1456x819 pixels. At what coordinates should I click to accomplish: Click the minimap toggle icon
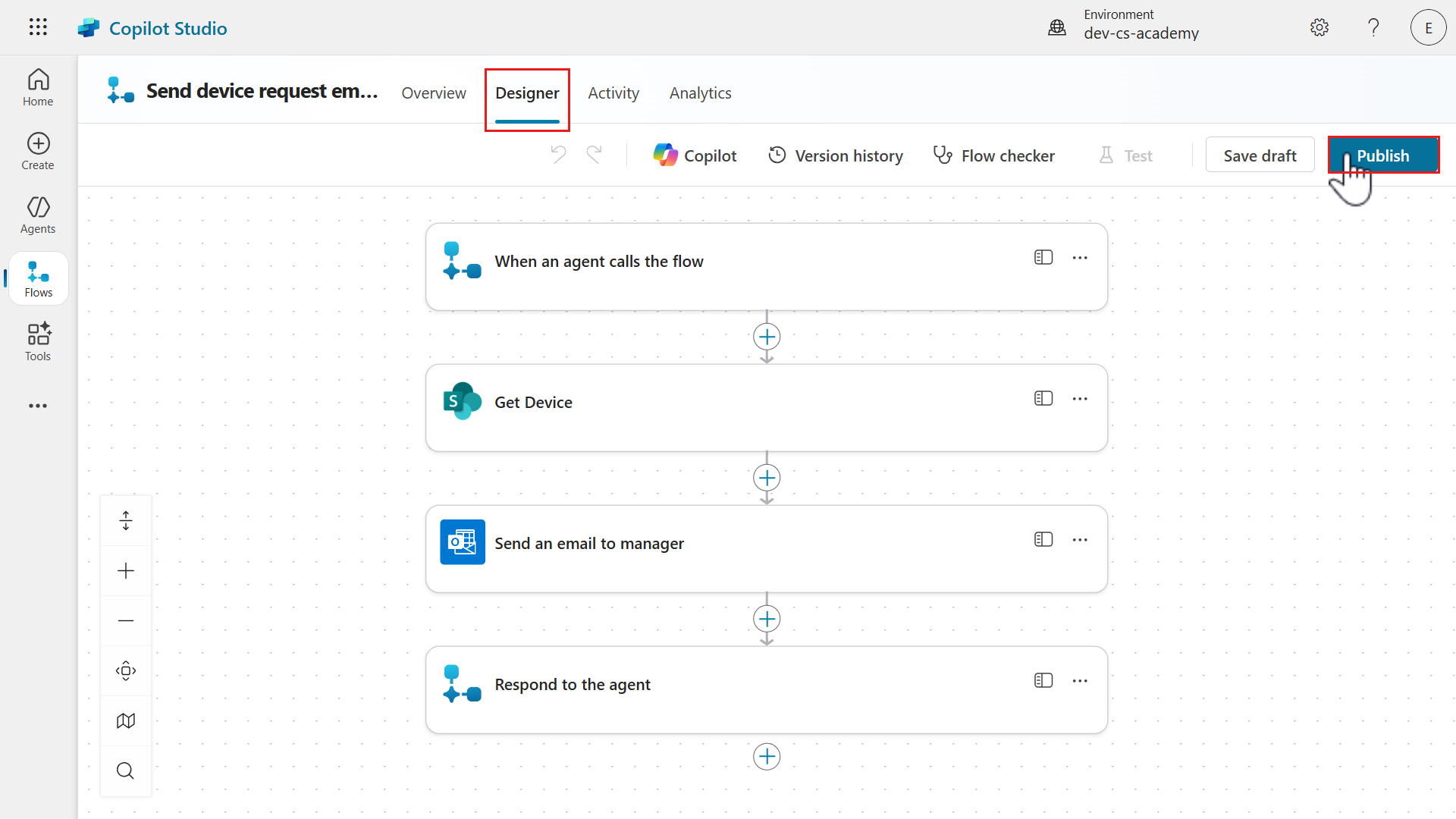[126, 720]
